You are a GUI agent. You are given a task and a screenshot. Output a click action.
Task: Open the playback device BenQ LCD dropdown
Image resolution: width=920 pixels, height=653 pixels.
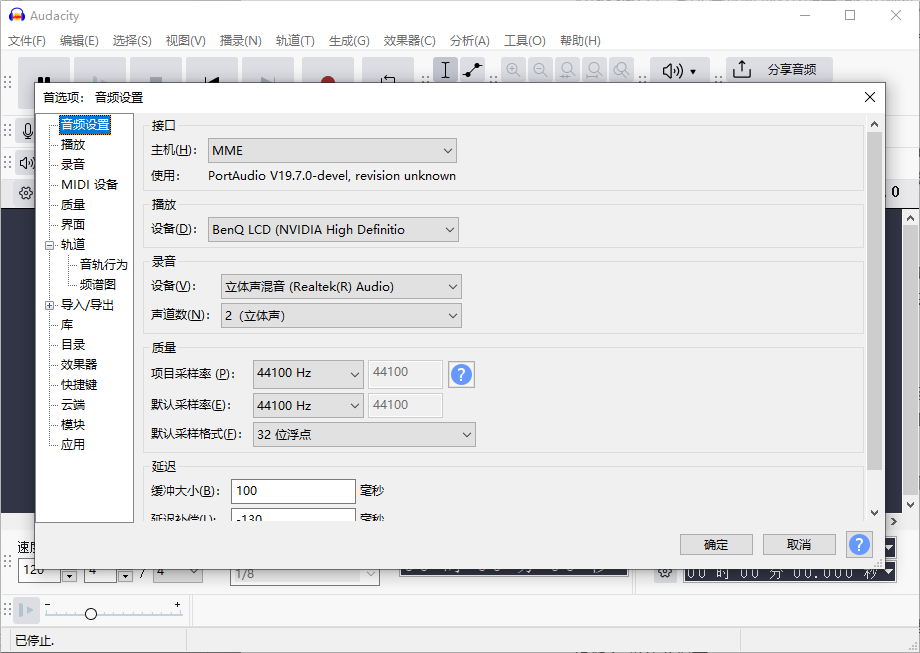coord(333,230)
